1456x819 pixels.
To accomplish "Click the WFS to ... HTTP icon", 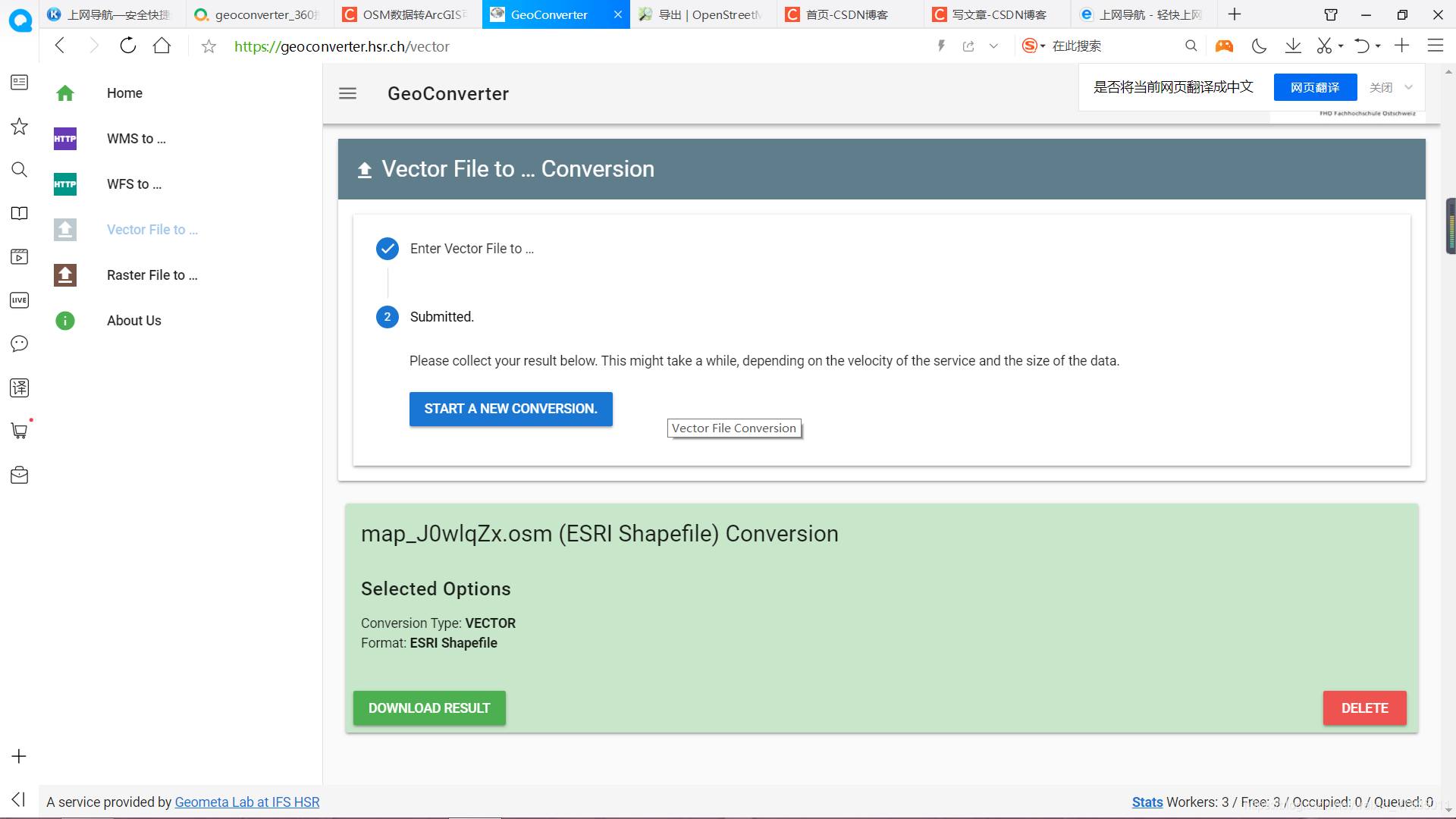I will pyautogui.click(x=65, y=184).
